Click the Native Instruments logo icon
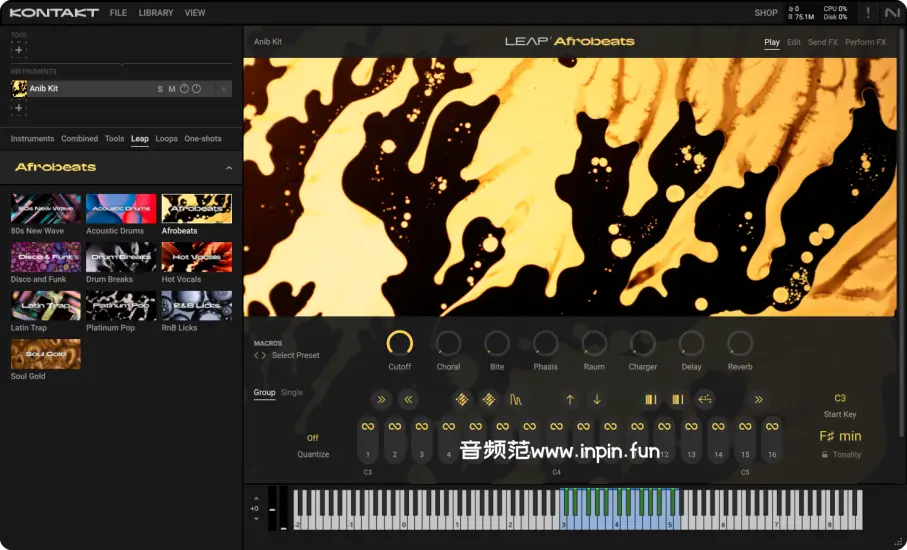Image resolution: width=907 pixels, height=550 pixels. pos(892,13)
